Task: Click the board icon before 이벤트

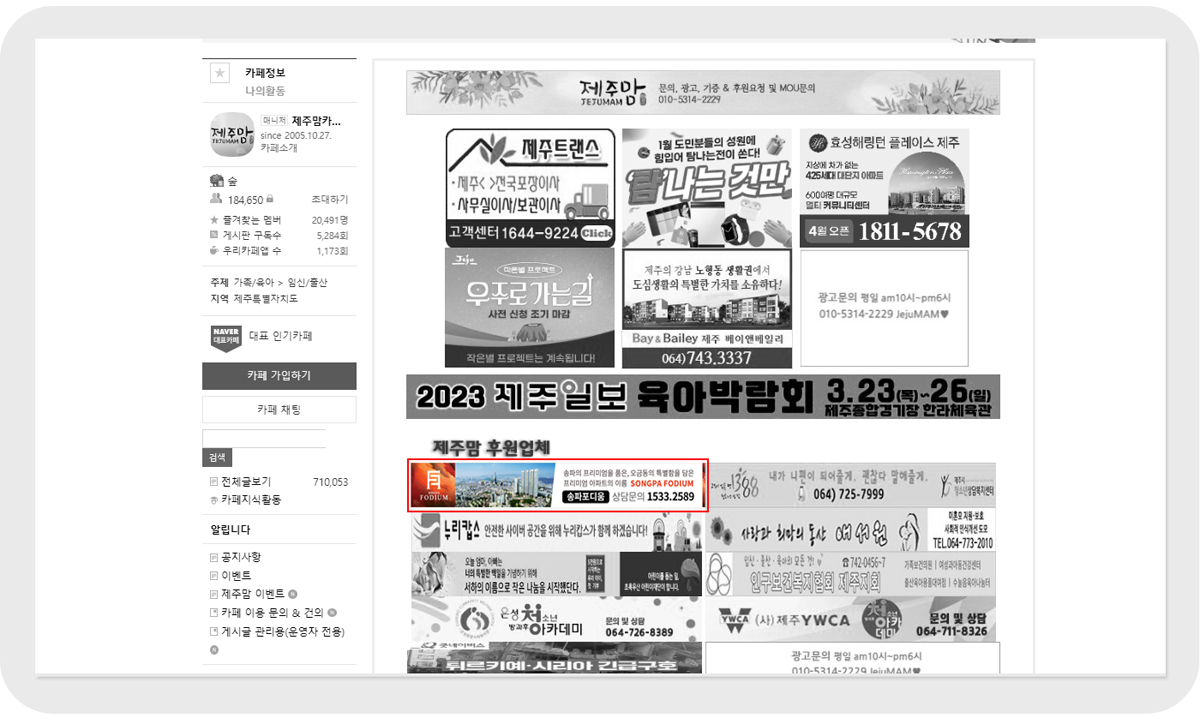Action: pyautogui.click(x=214, y=576)
